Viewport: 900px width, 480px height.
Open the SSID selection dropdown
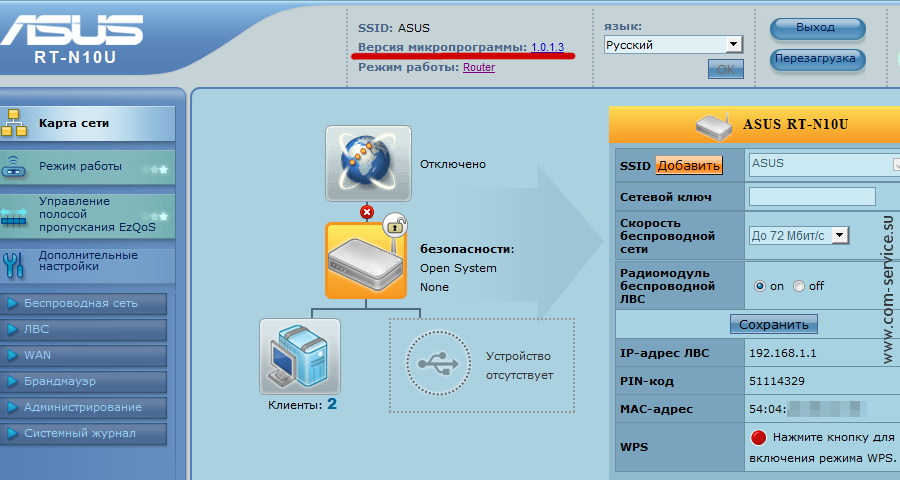point(824,164)
